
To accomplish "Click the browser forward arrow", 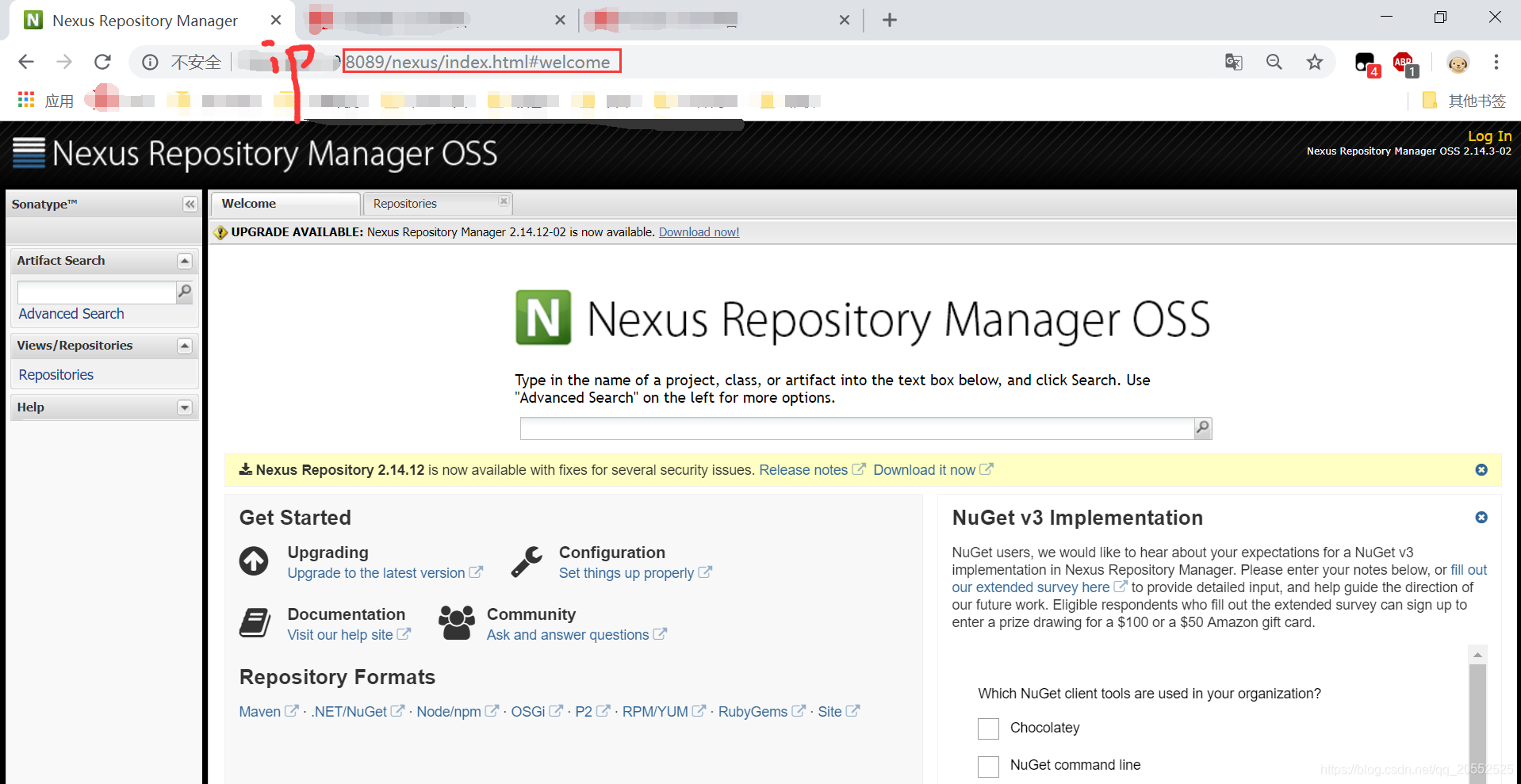I will [x=64, y=62].
